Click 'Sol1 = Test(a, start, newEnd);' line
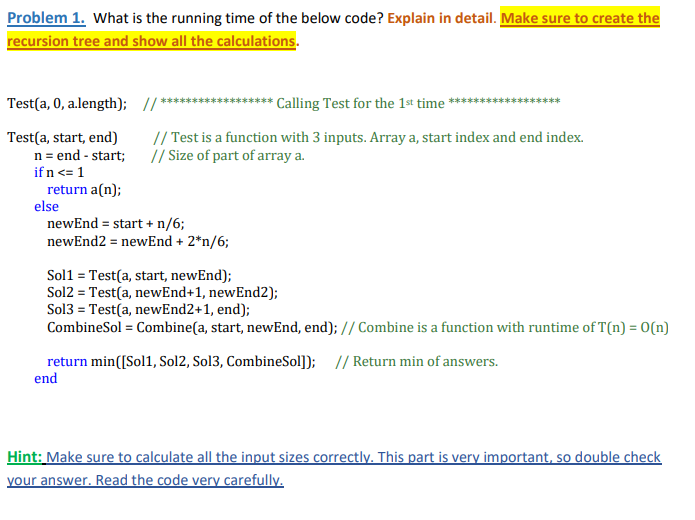 click(x=139, y=275)
